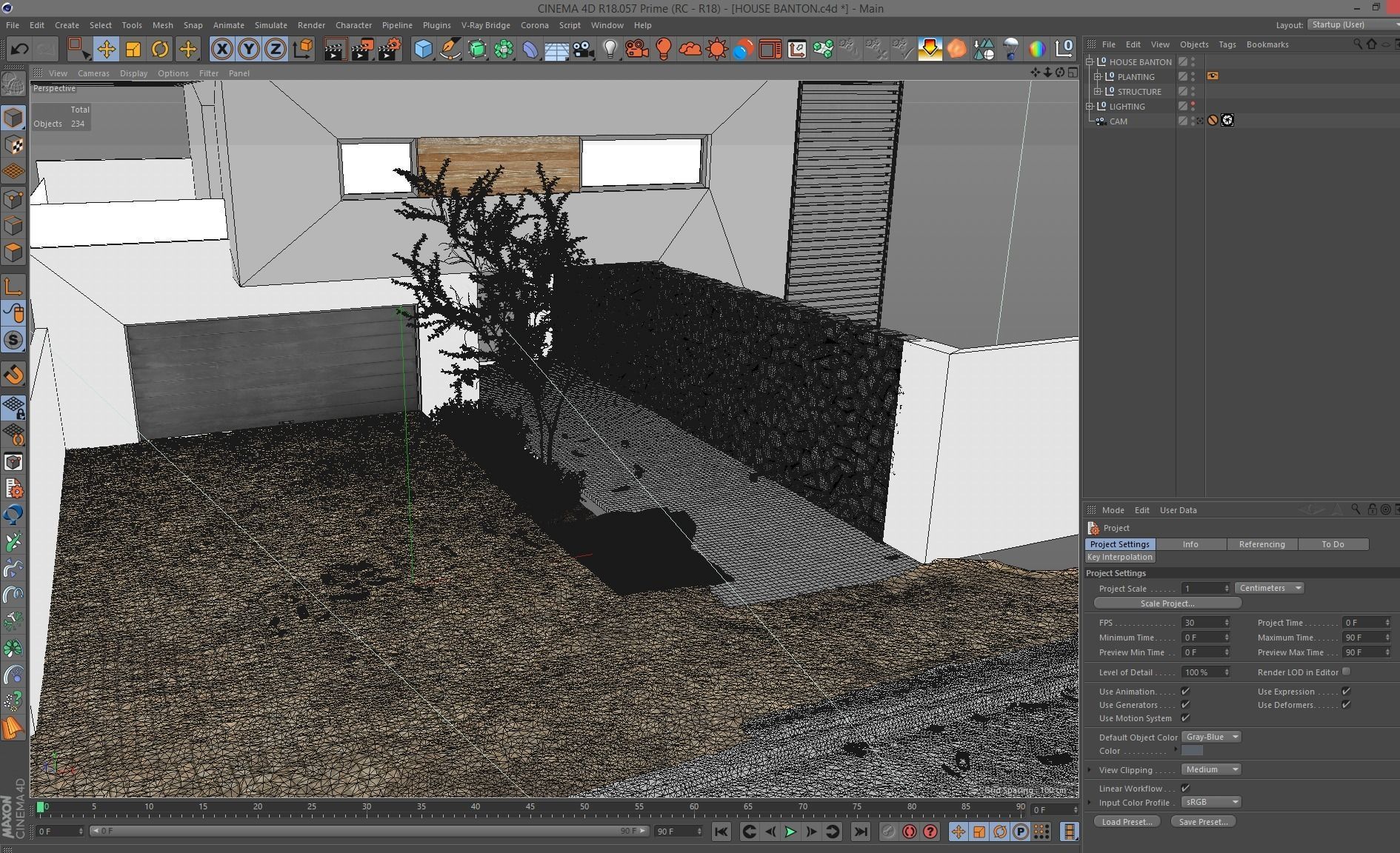Add a Cube primitive object

[x=423, y=50]
